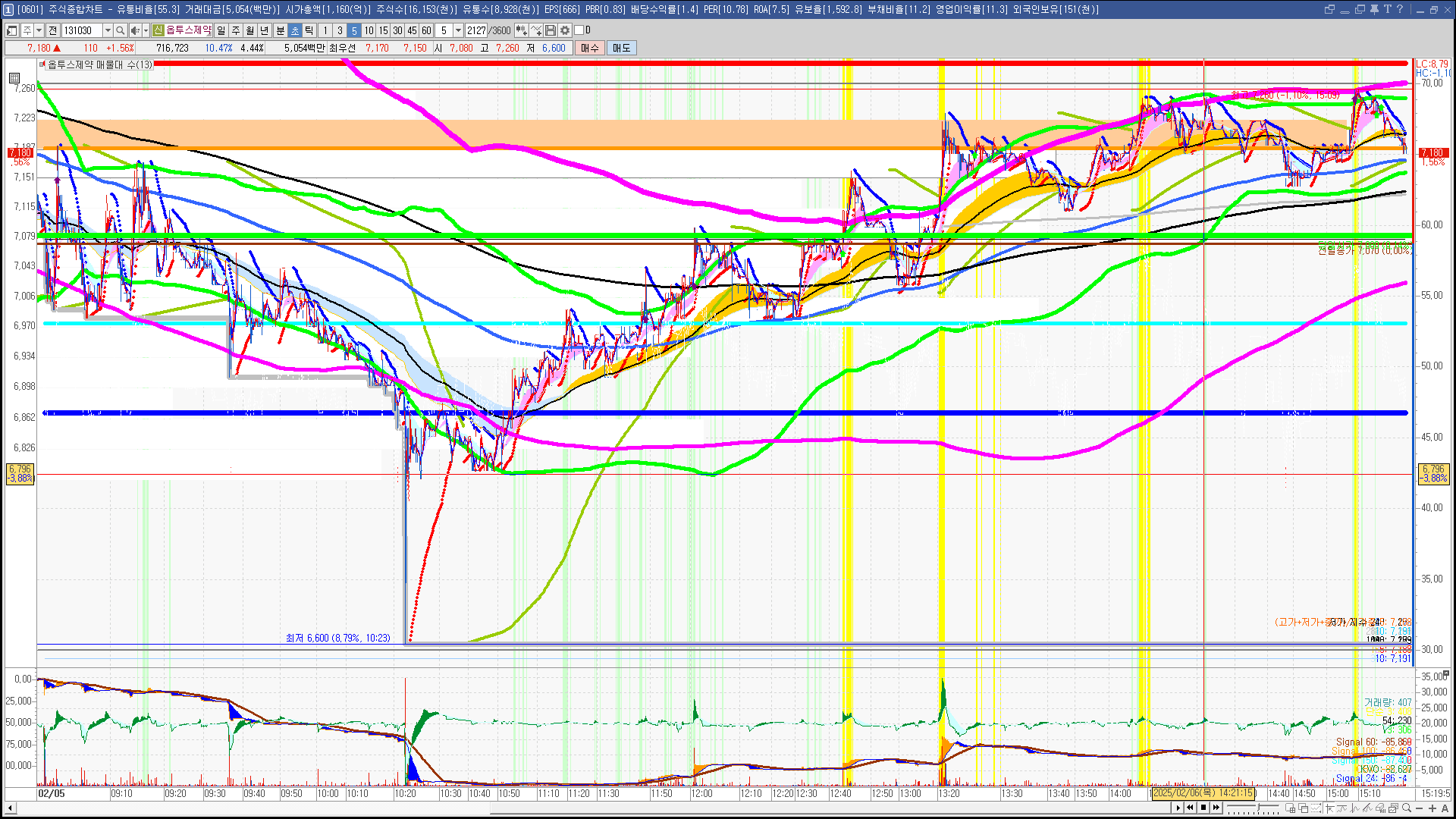Click the save chart floppy icon
The width and height of the screenshot is (1456, 819).
(x=551, y=30)
